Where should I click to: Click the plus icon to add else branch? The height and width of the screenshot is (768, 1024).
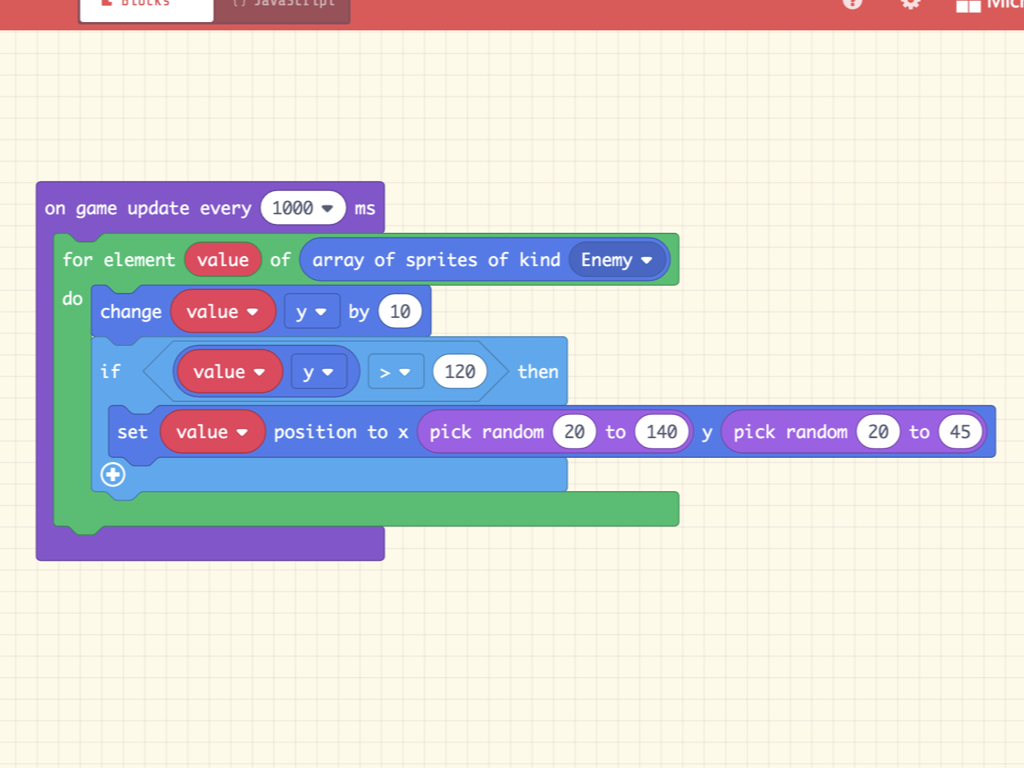[113, 475]
